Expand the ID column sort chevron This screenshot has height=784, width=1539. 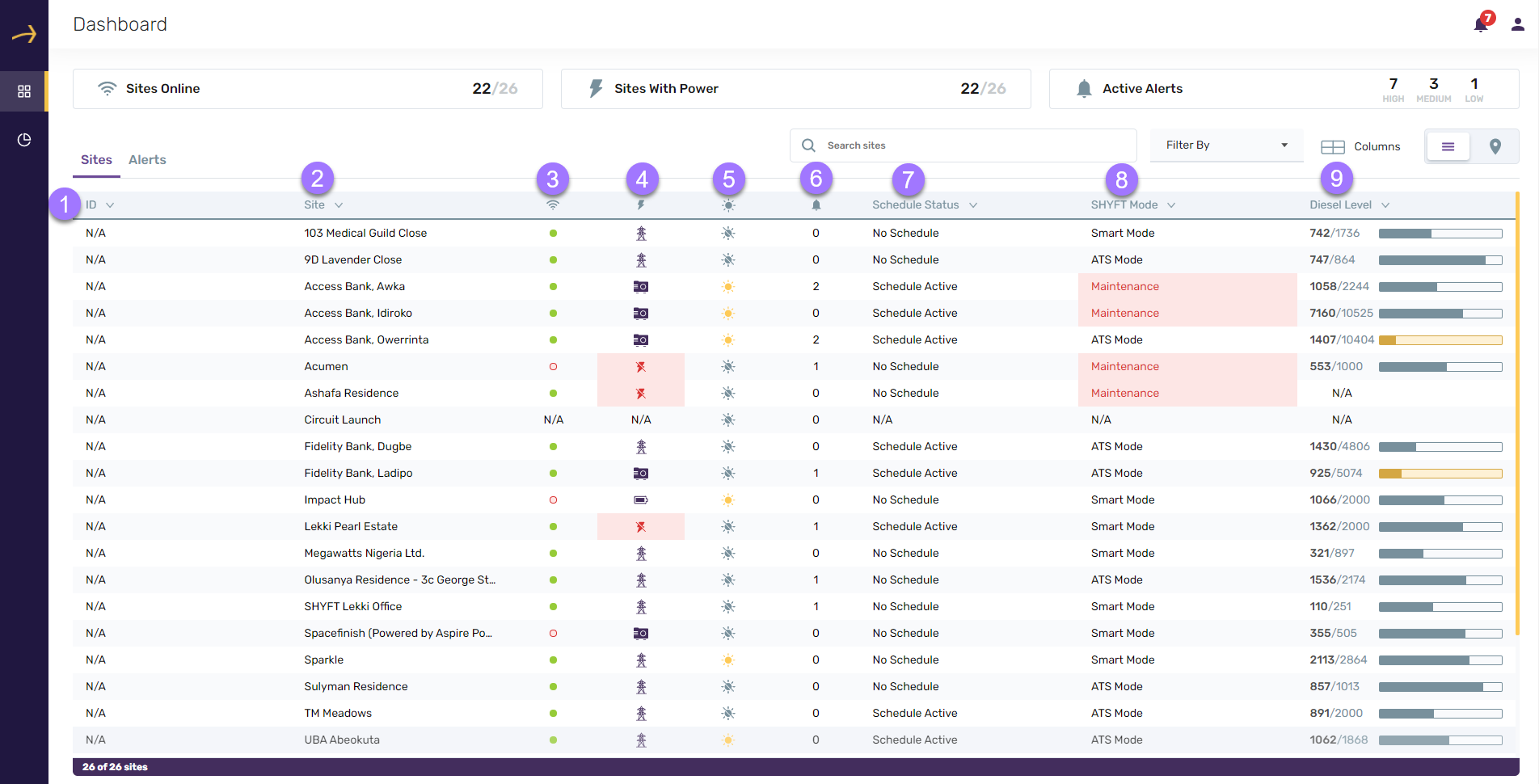pos(110,205)
